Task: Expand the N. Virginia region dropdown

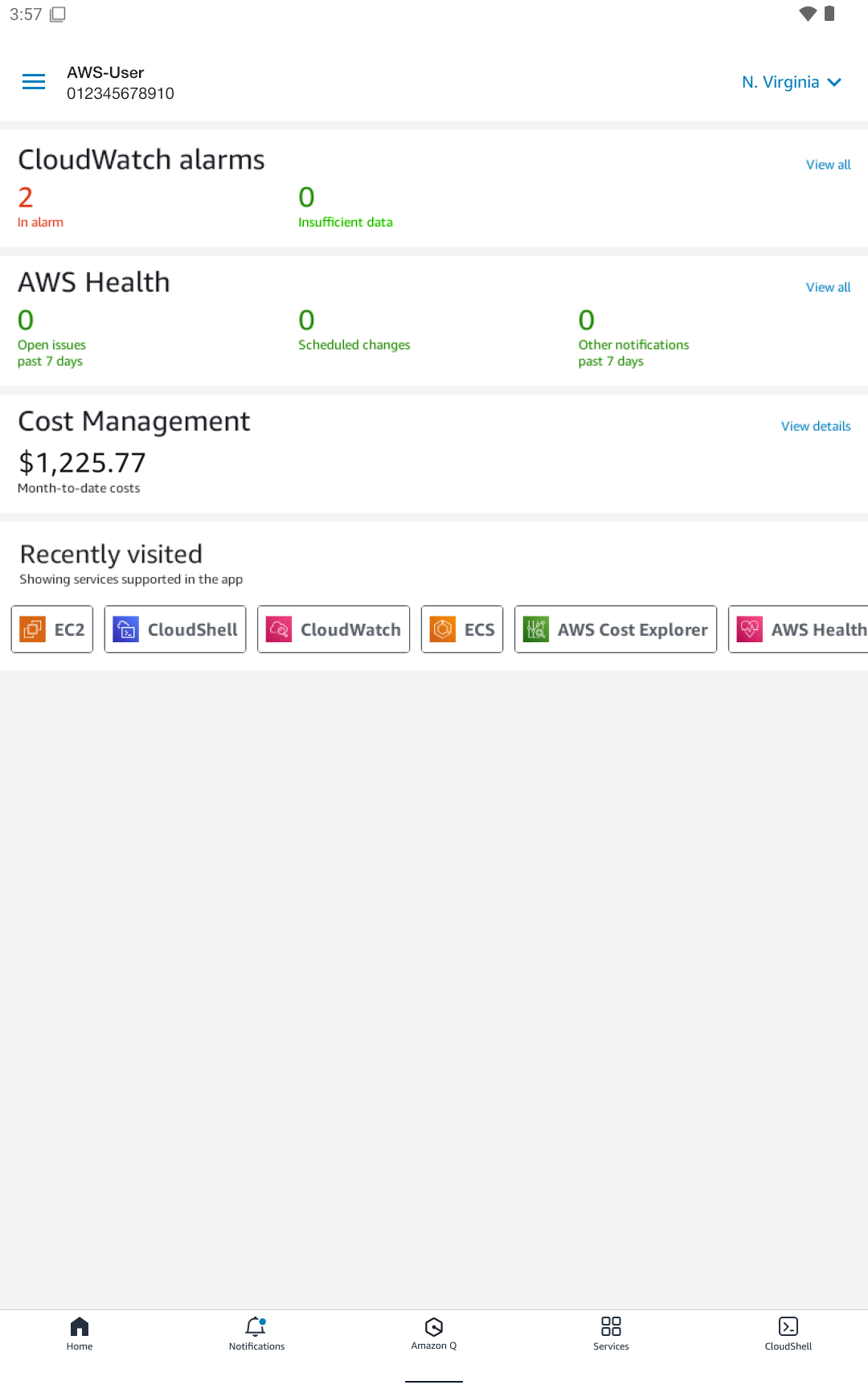Action: click(x=792, y=82)
